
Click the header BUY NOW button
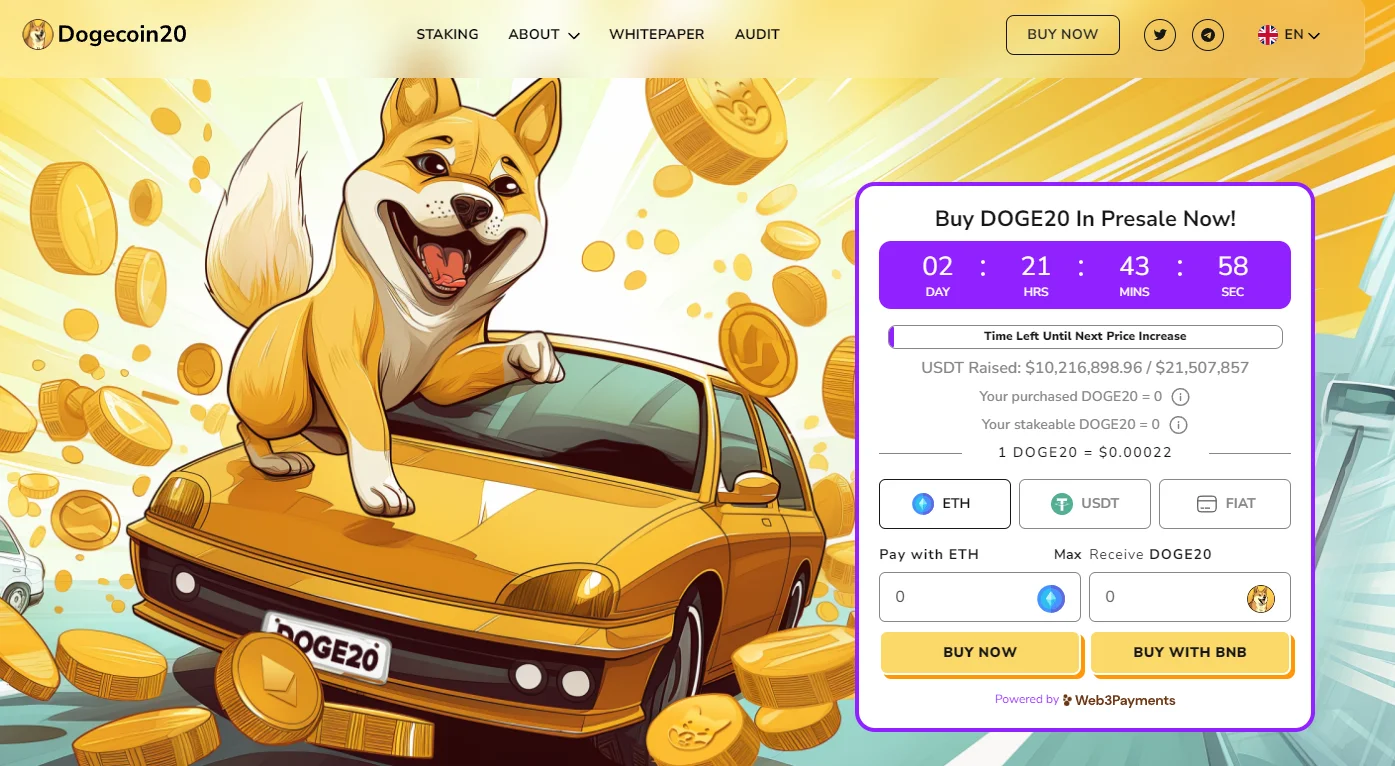[1063, 35]
